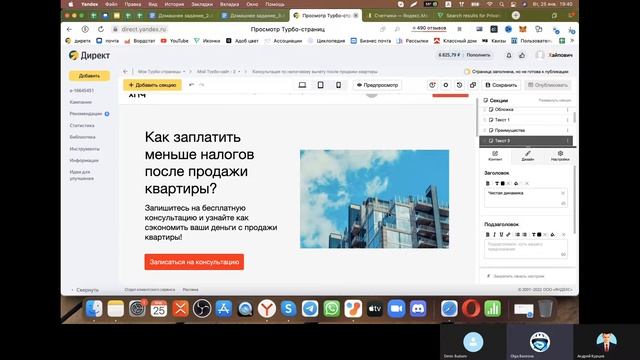Click the Предпросмотр button
Viewport: 640px width, 360px height.
pyautogui.click(x=378, y=85)
